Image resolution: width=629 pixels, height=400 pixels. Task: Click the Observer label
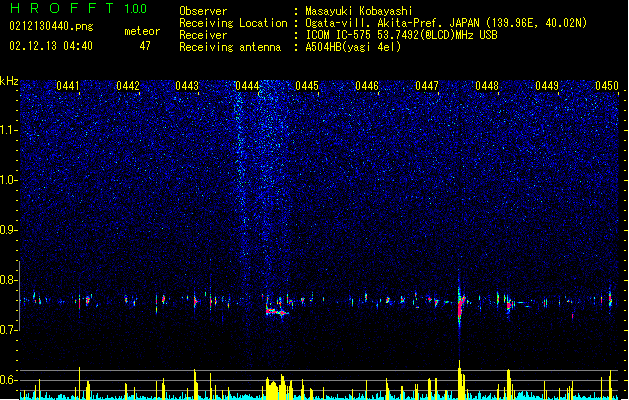[203, 11]
